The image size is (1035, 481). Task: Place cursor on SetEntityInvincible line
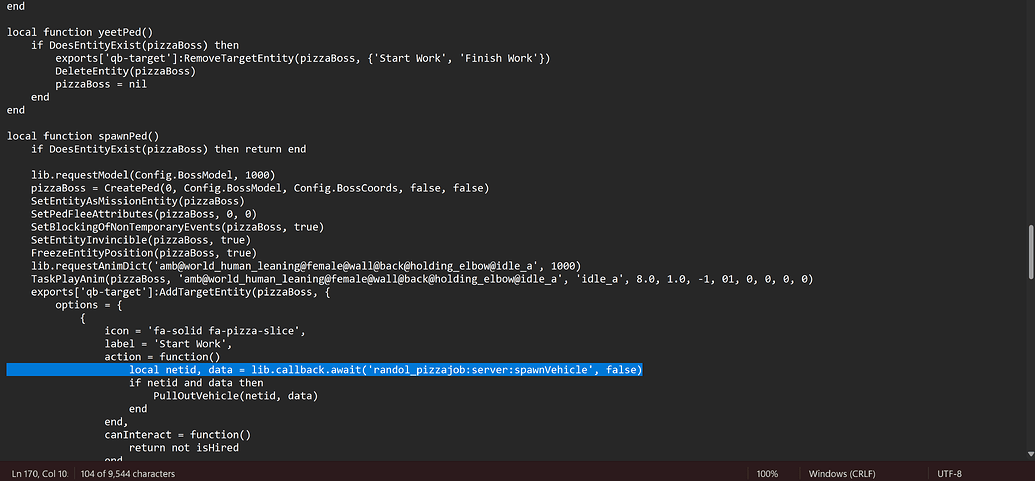pyautogui.click(x=140, y=240)
